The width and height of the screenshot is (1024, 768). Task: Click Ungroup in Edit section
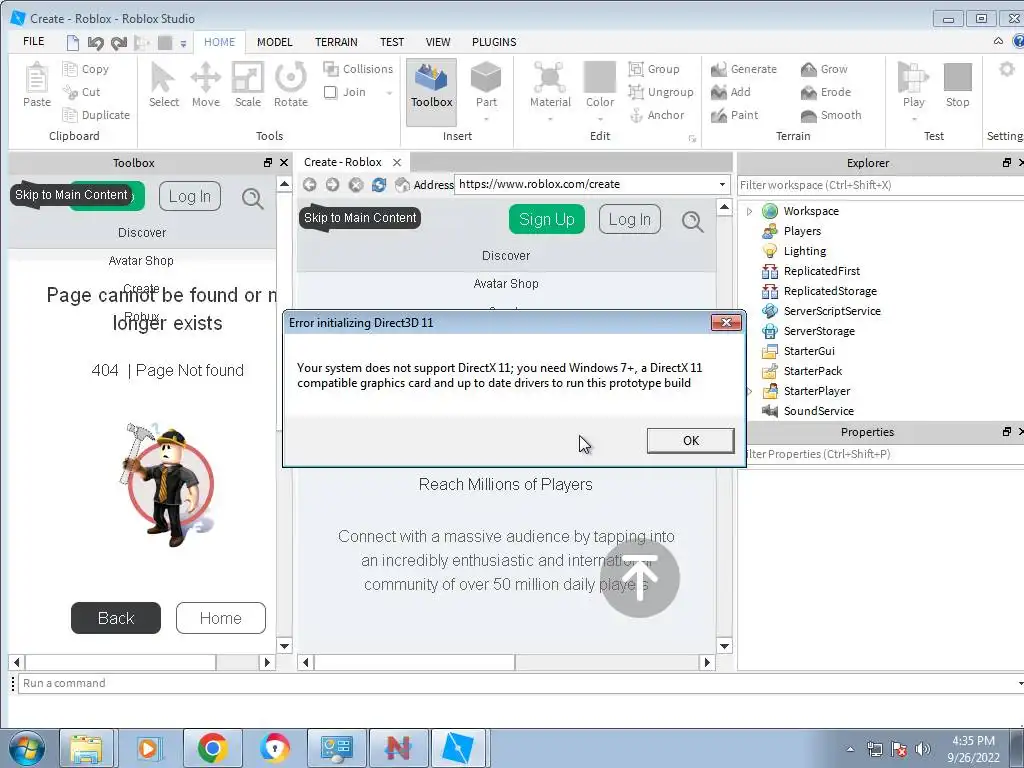[x=661, y=92]
